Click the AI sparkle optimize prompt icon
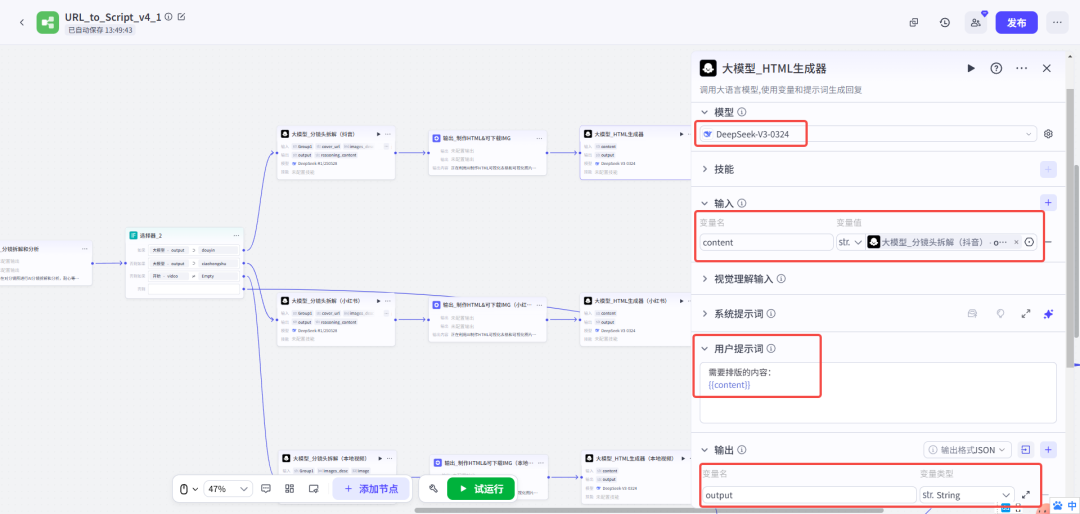1080x514 pixels. click(1048, 313)
